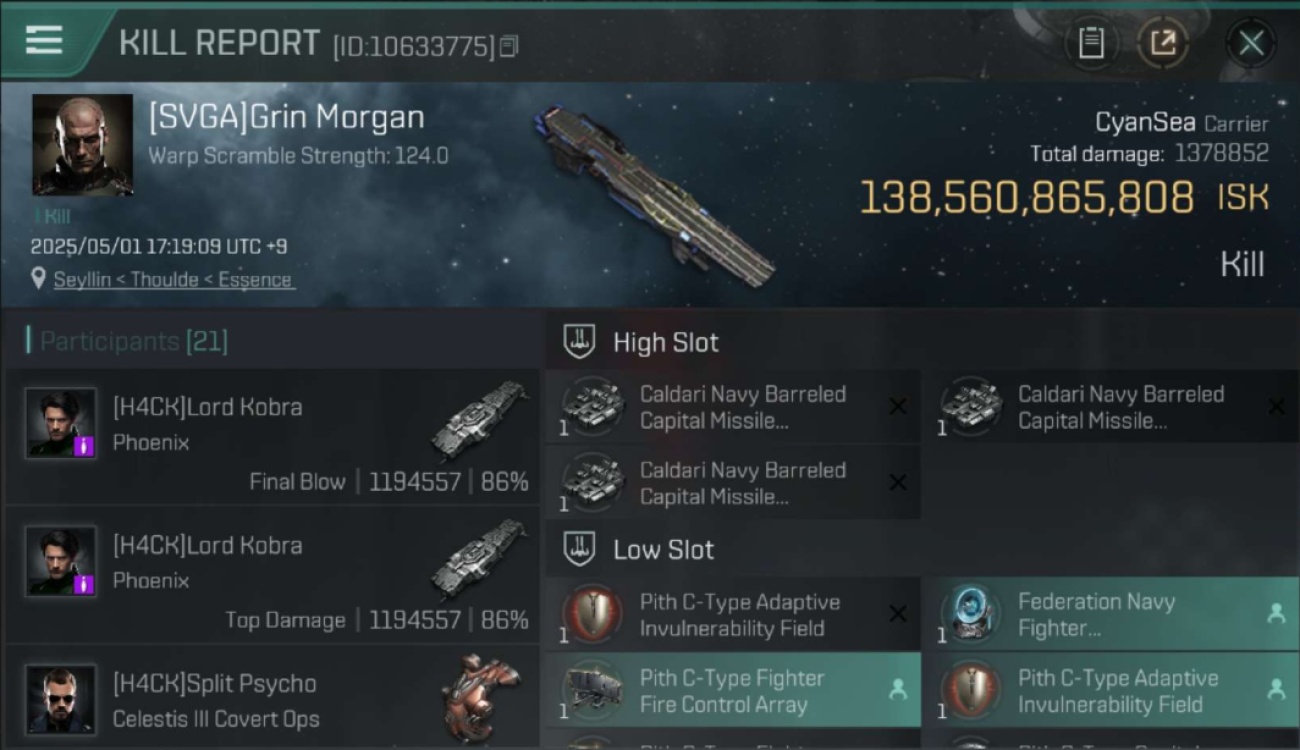This screenshot has width=1300, height=750.
Task: Click the Phoenix ship icon beside Final Blow
Action: tap(479, 420)
